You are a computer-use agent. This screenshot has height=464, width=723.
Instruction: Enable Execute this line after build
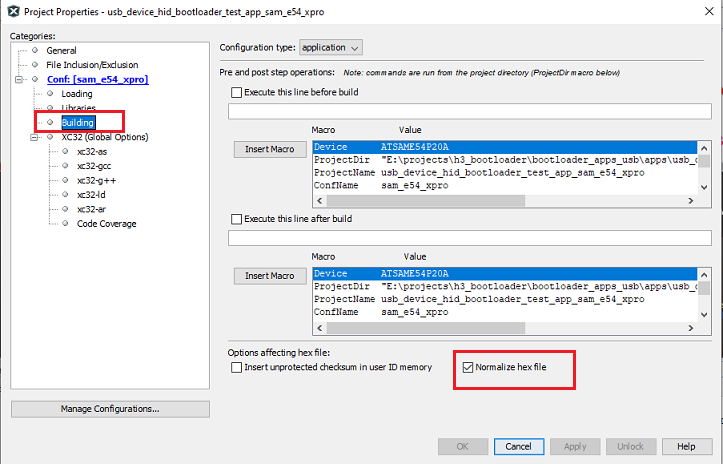tap(236, 219)
